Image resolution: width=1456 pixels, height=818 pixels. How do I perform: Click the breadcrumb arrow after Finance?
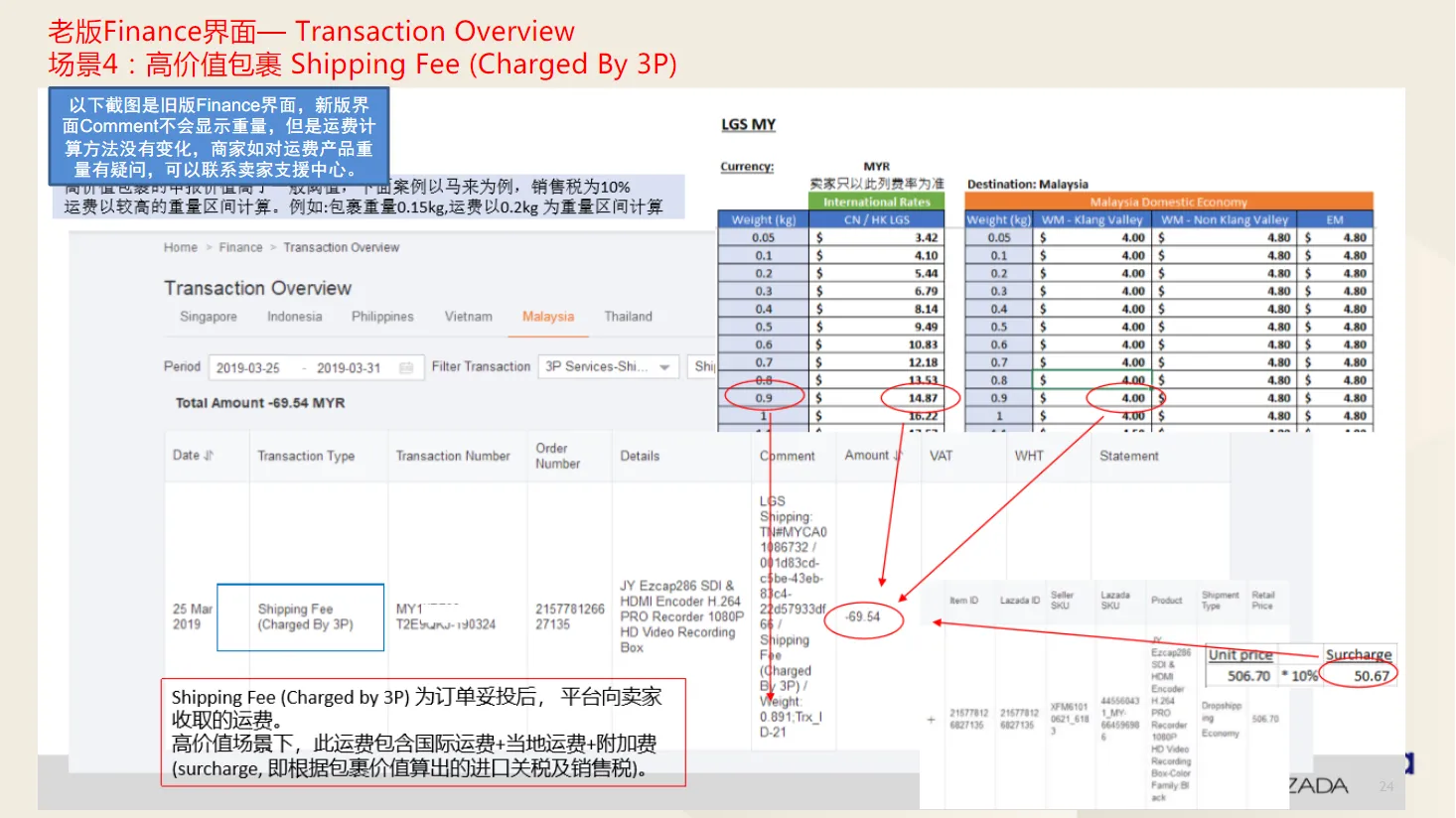pyautogui.click(x=273, y=247)
